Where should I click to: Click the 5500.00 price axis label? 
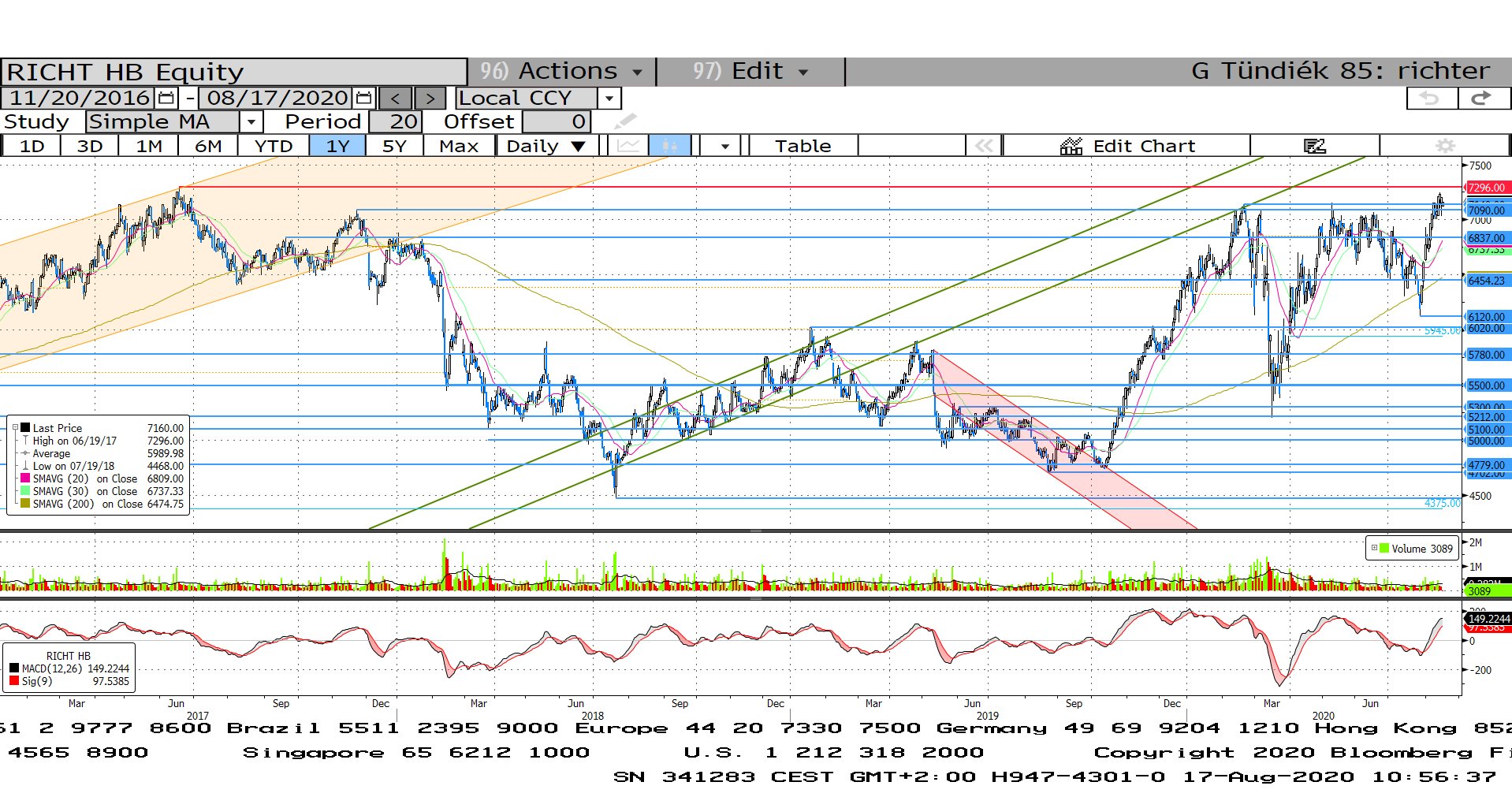1487,385
